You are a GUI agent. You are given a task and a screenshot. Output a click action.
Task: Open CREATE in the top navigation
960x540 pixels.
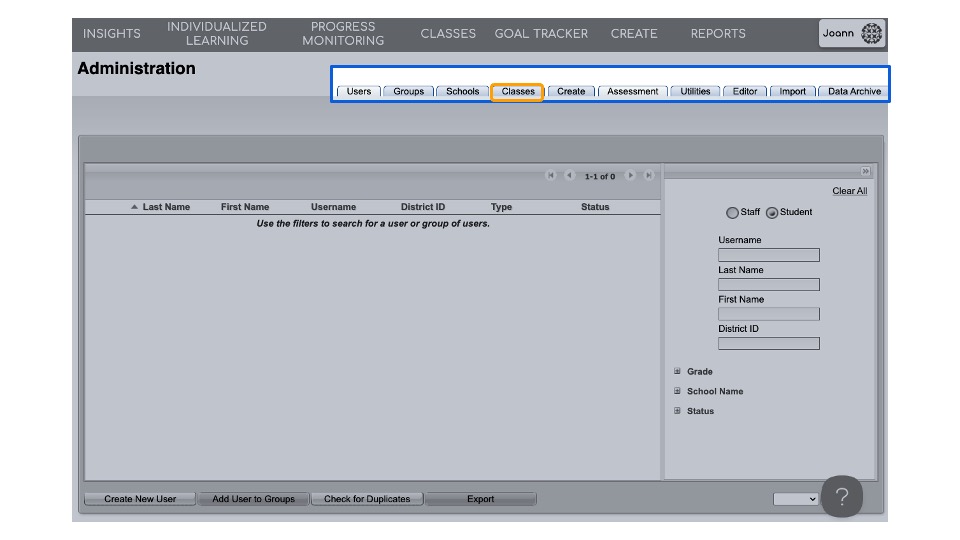coord(634,34)
